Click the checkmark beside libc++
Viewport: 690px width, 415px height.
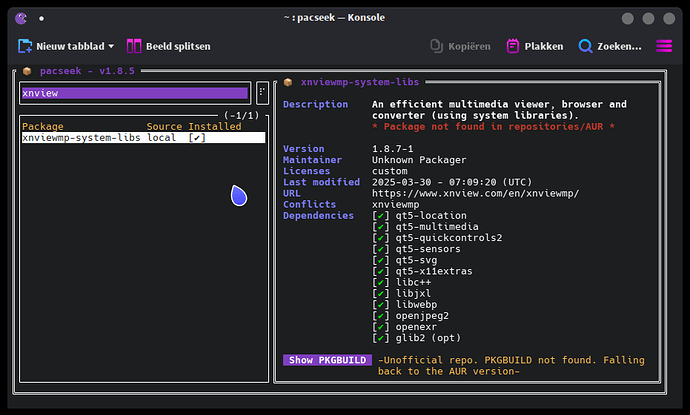381,282
